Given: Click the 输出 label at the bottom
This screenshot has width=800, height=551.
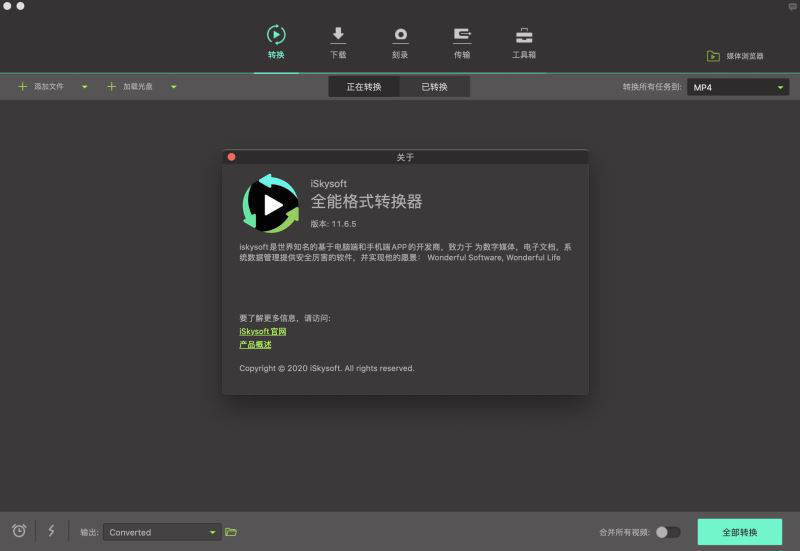Looking at the screenshot, I should click(x=89, y=532).
